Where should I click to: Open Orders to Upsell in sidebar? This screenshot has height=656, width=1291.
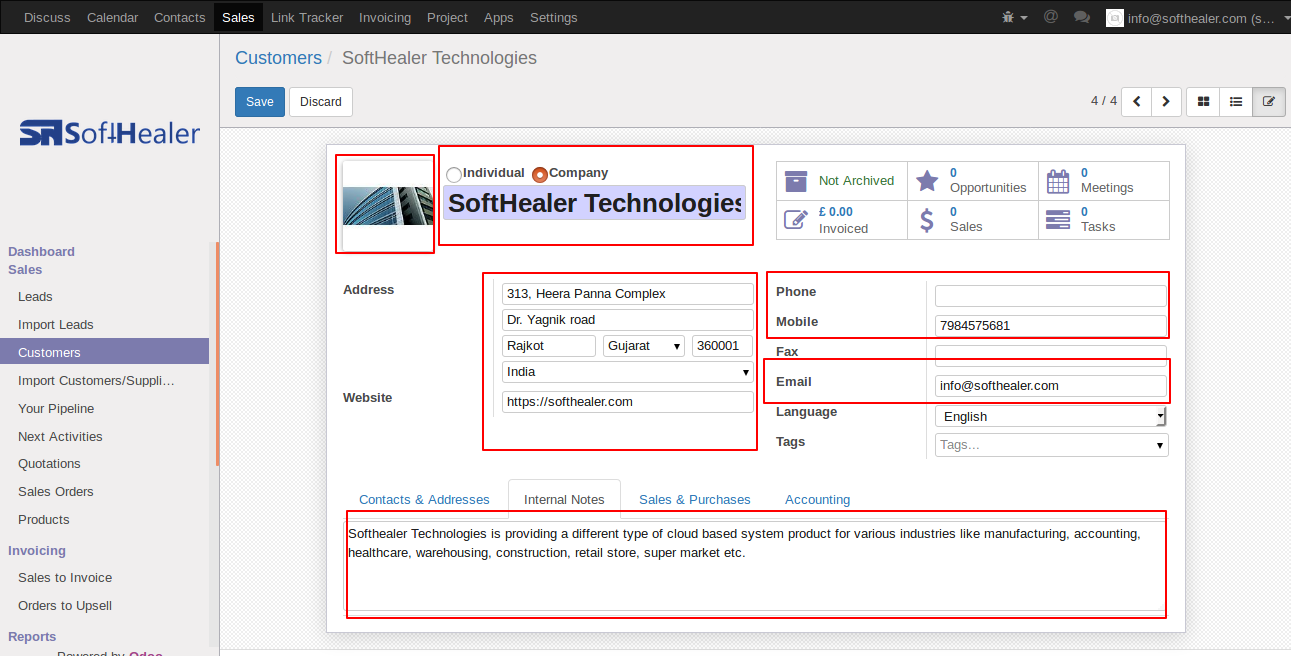click(65, 606)
